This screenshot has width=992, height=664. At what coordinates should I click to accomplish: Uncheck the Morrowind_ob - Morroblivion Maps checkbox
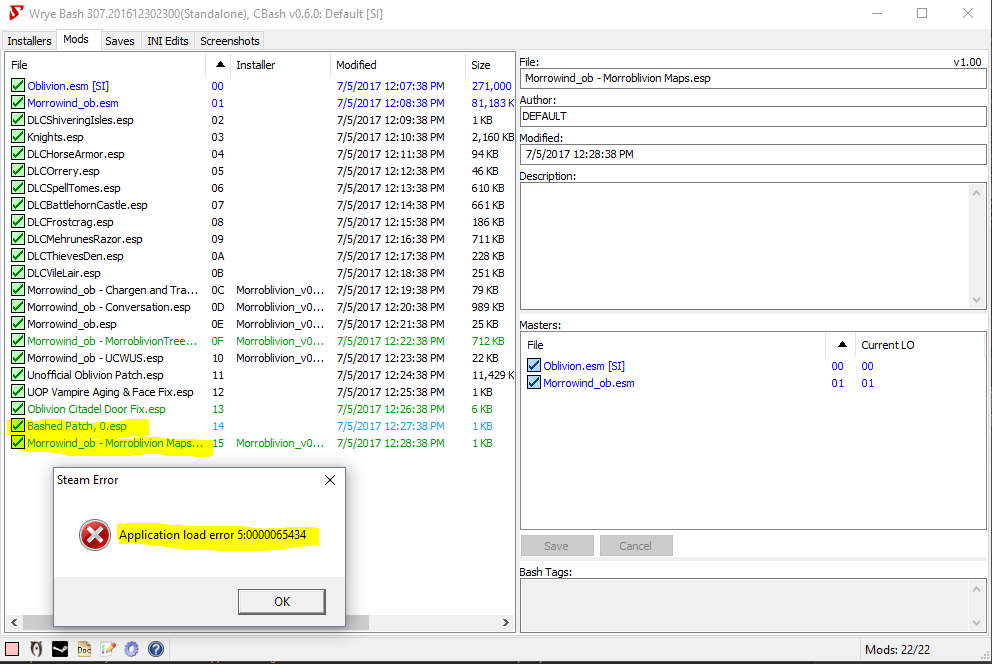18,443
